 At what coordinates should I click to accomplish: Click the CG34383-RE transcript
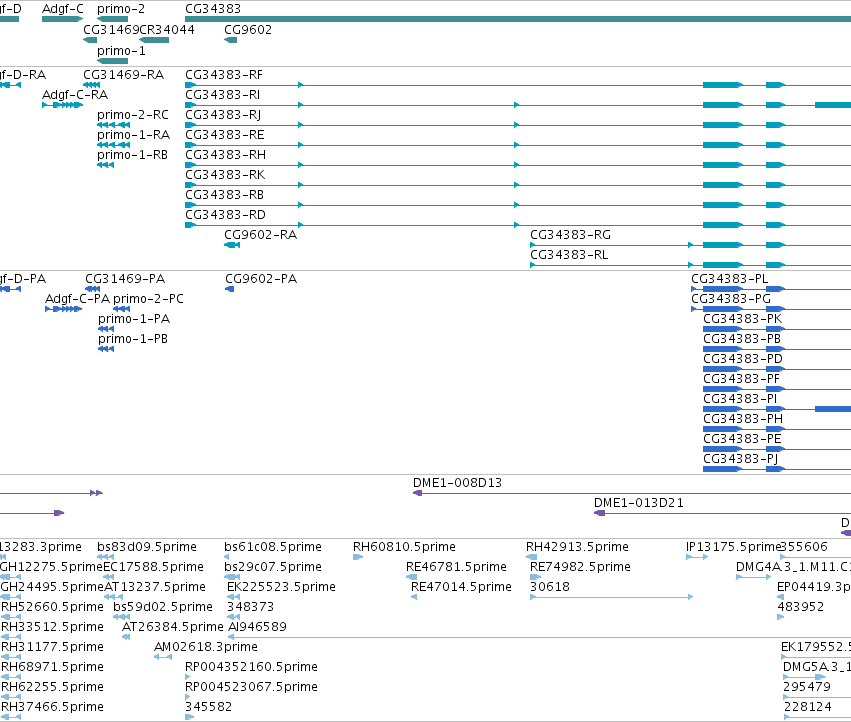(518, 145)
